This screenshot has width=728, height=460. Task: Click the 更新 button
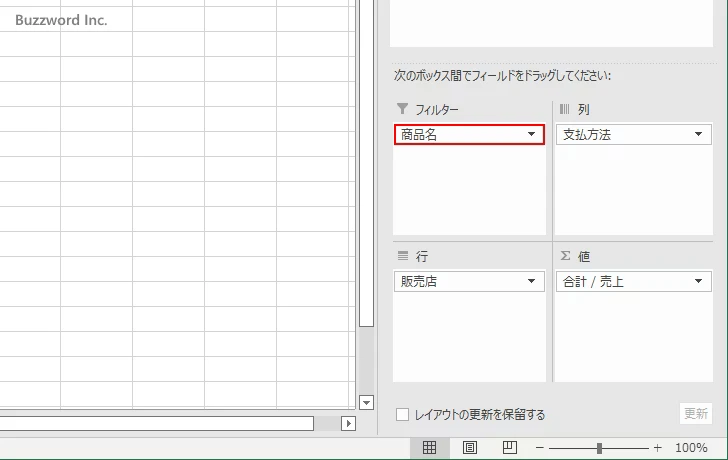[x=696, y=413]
